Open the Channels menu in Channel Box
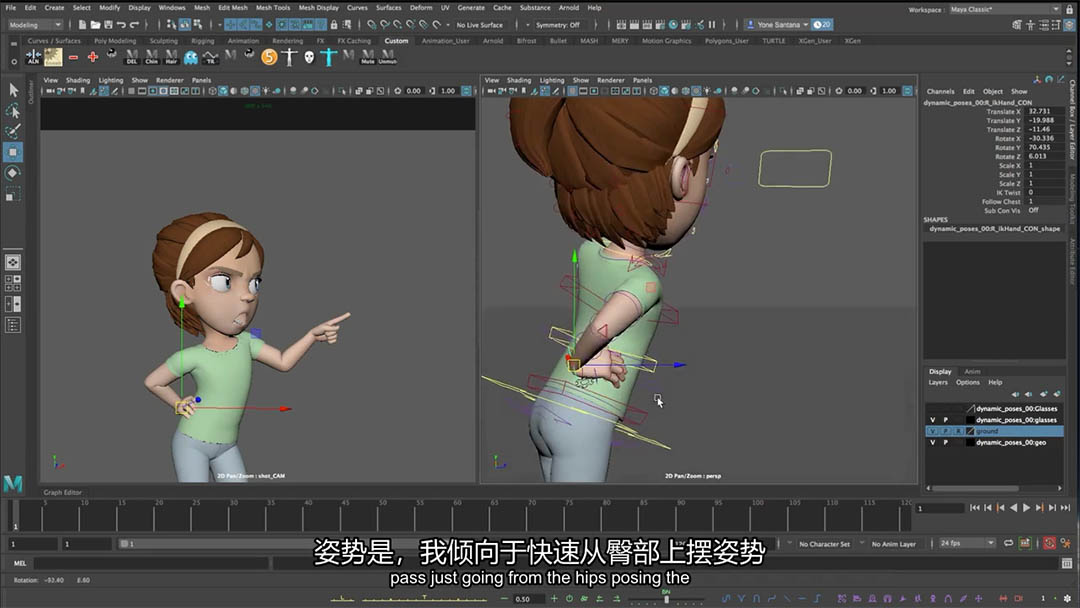 pos(940,92)
